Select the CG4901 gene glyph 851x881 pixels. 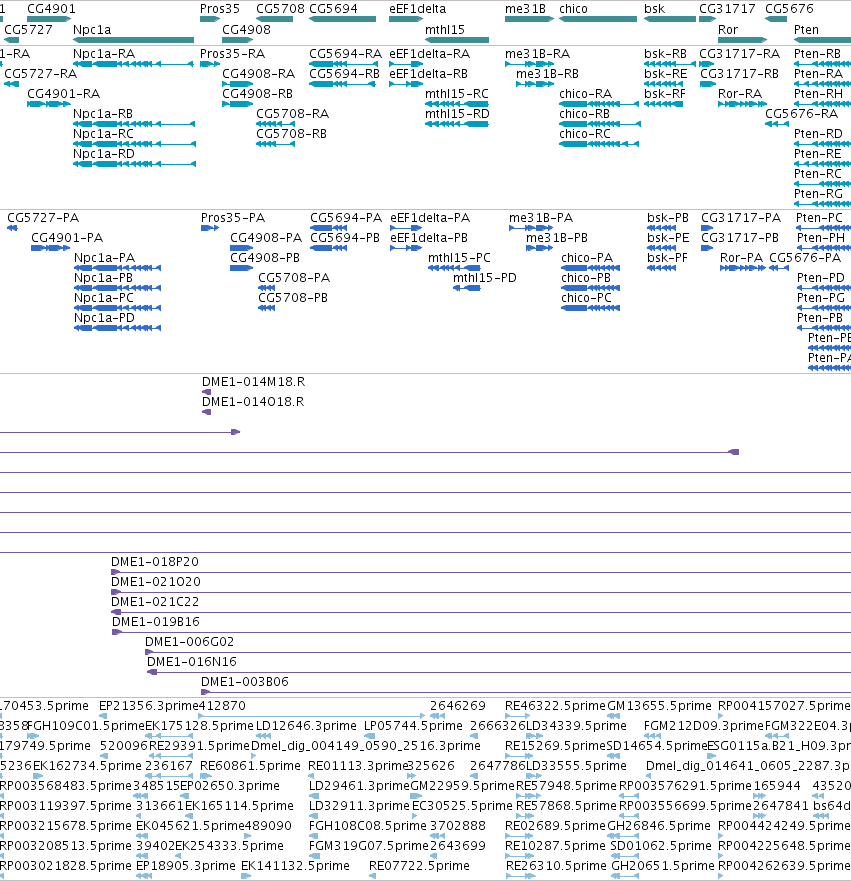click(x=49, y=19)
